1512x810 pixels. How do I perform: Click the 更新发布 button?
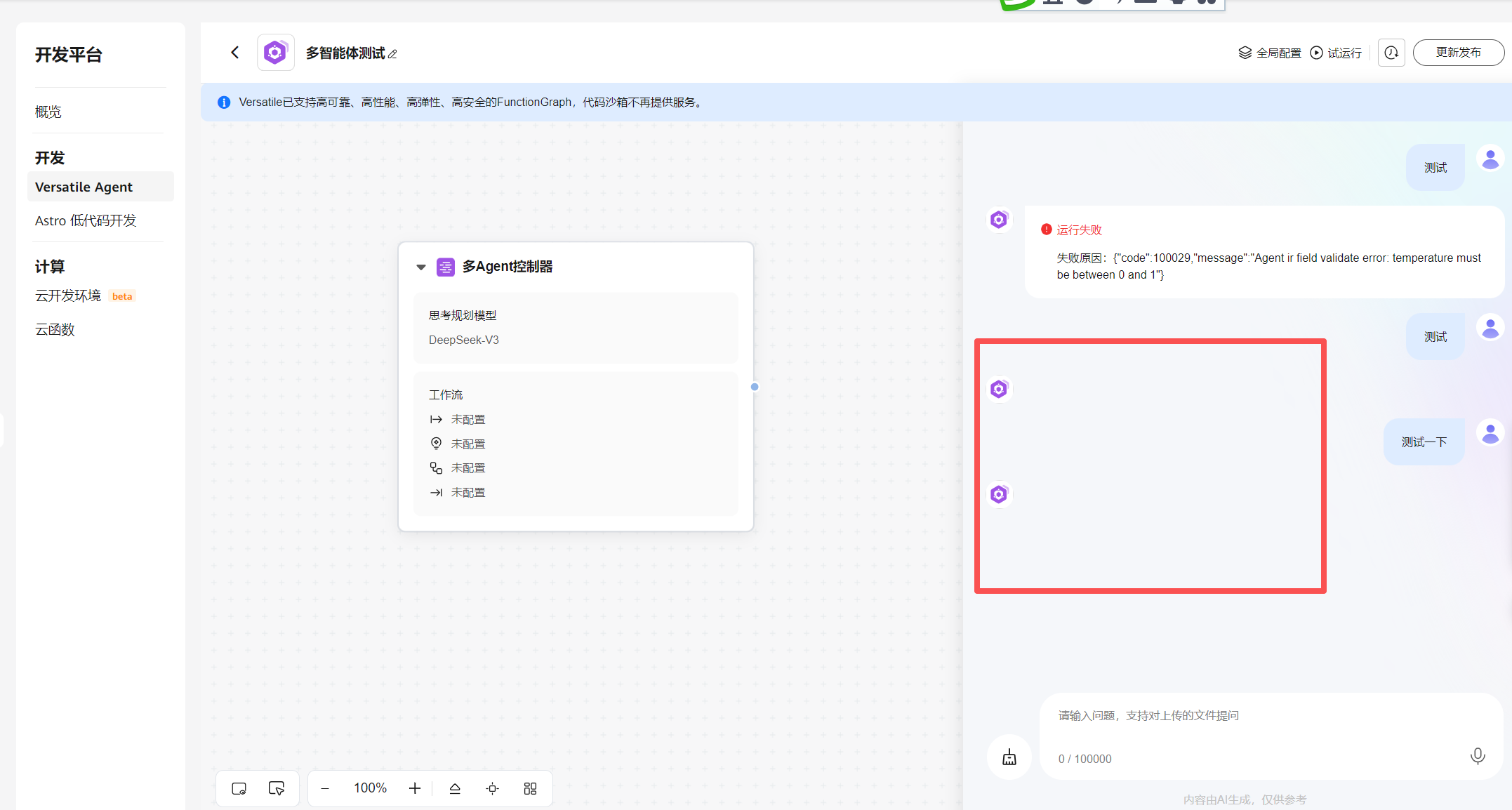pos(1458,53)
